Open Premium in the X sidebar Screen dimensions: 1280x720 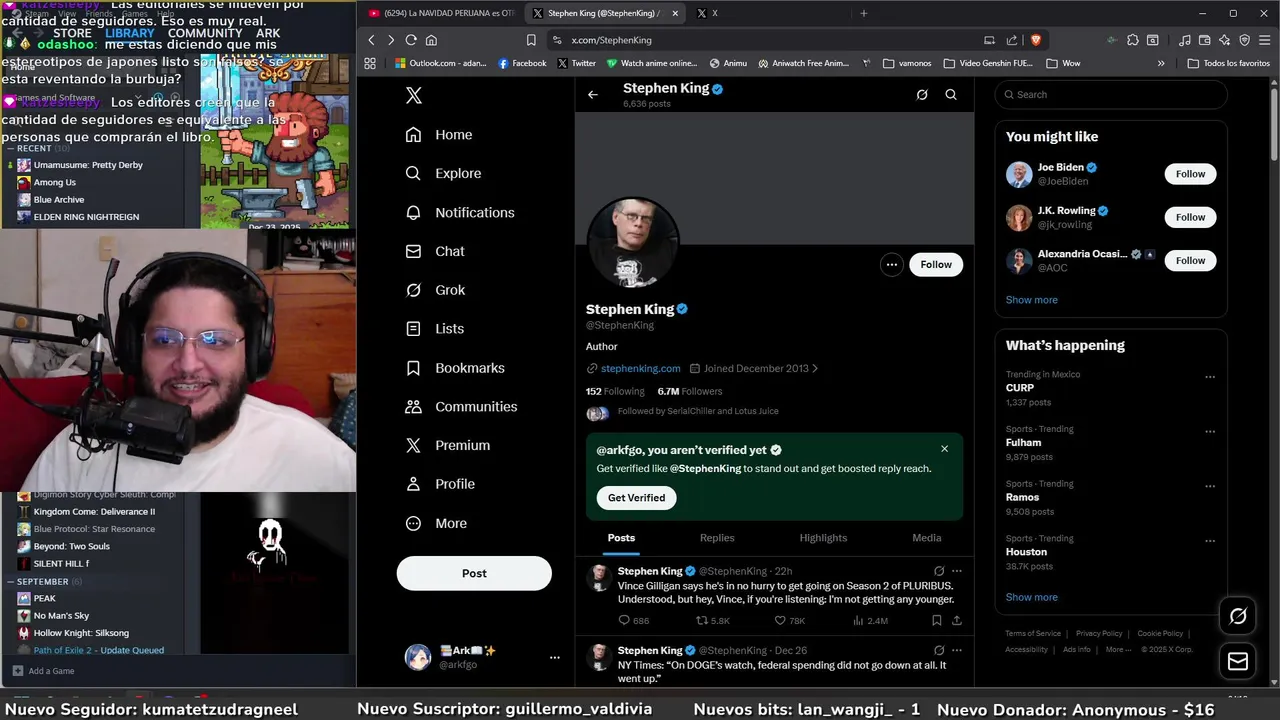coord(448,446)
